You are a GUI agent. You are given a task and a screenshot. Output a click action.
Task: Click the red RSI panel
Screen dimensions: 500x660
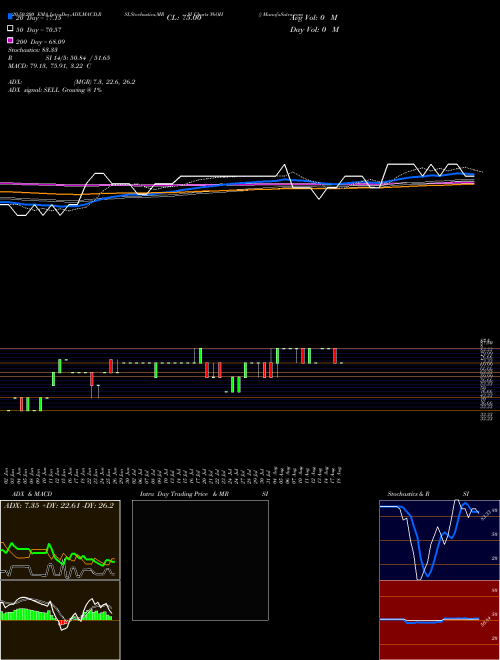coord(439,620)
